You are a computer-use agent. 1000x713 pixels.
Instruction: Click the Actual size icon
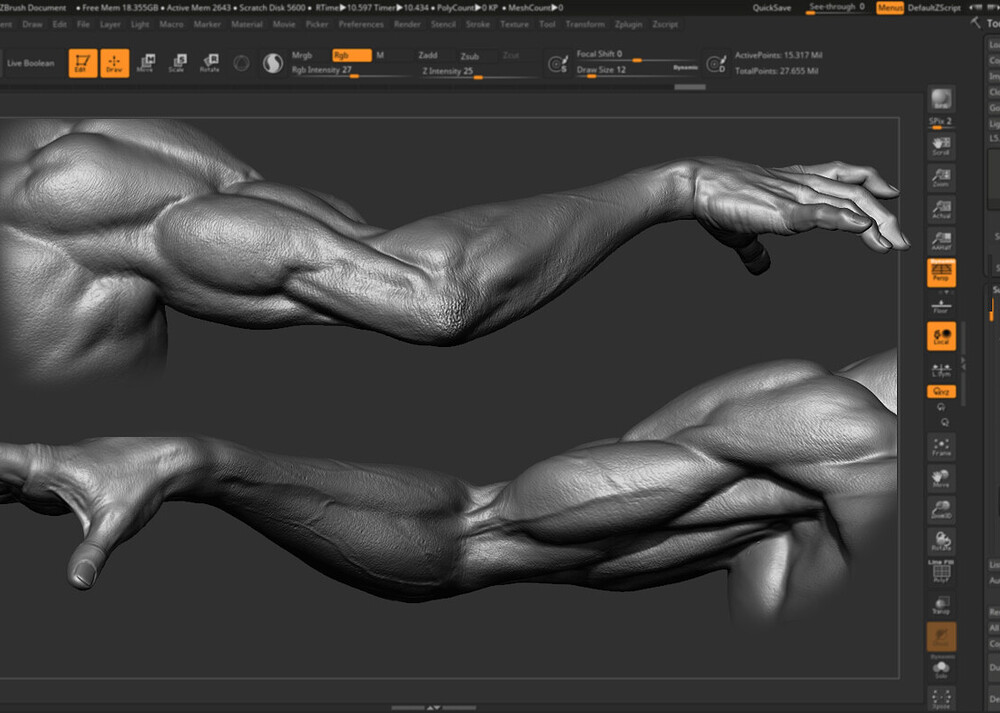pyautogui.click(x=941, y=210)
